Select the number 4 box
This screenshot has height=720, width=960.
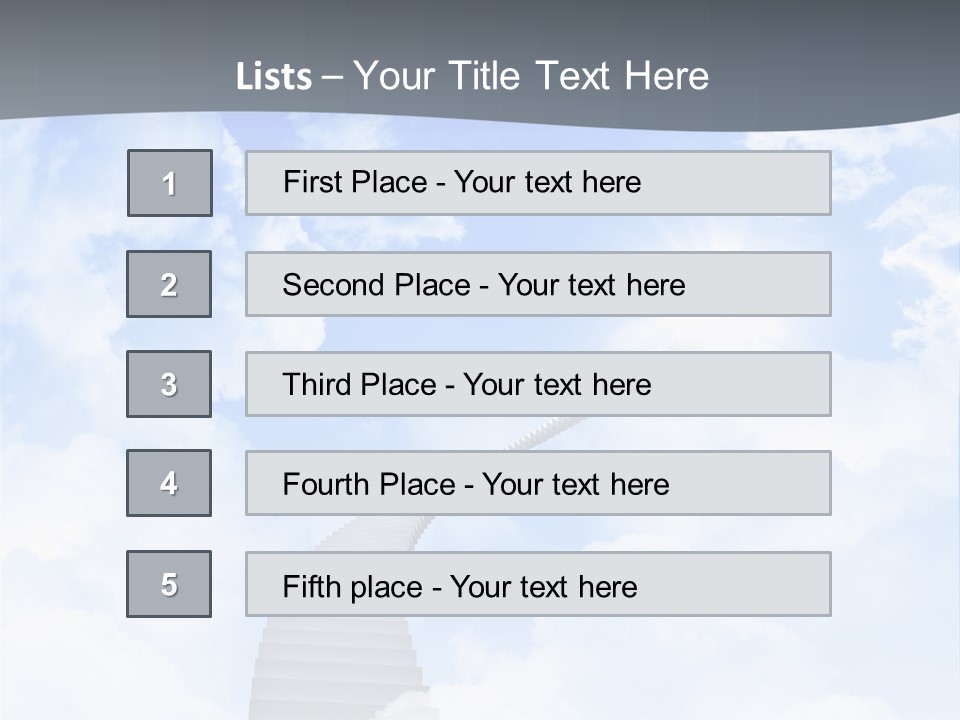tap(169, 483)
